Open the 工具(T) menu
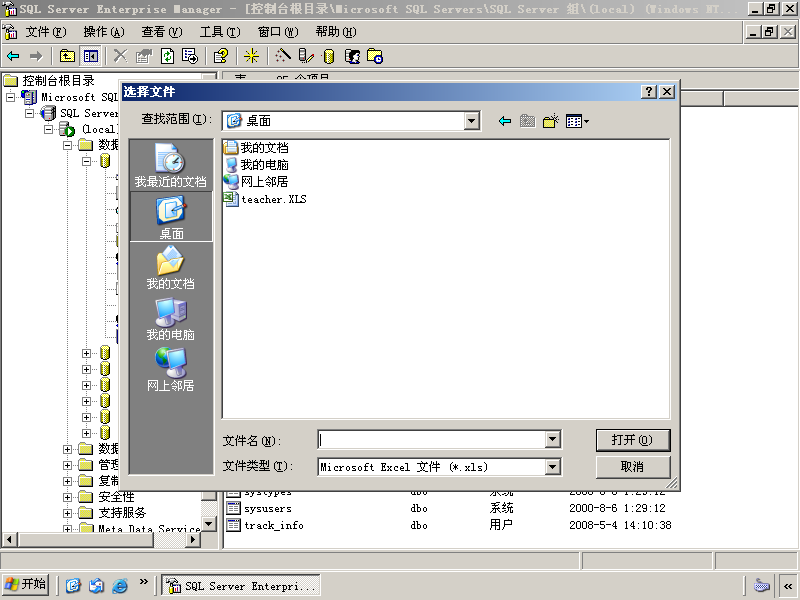The image size is (800, 600). click(219, 32)
